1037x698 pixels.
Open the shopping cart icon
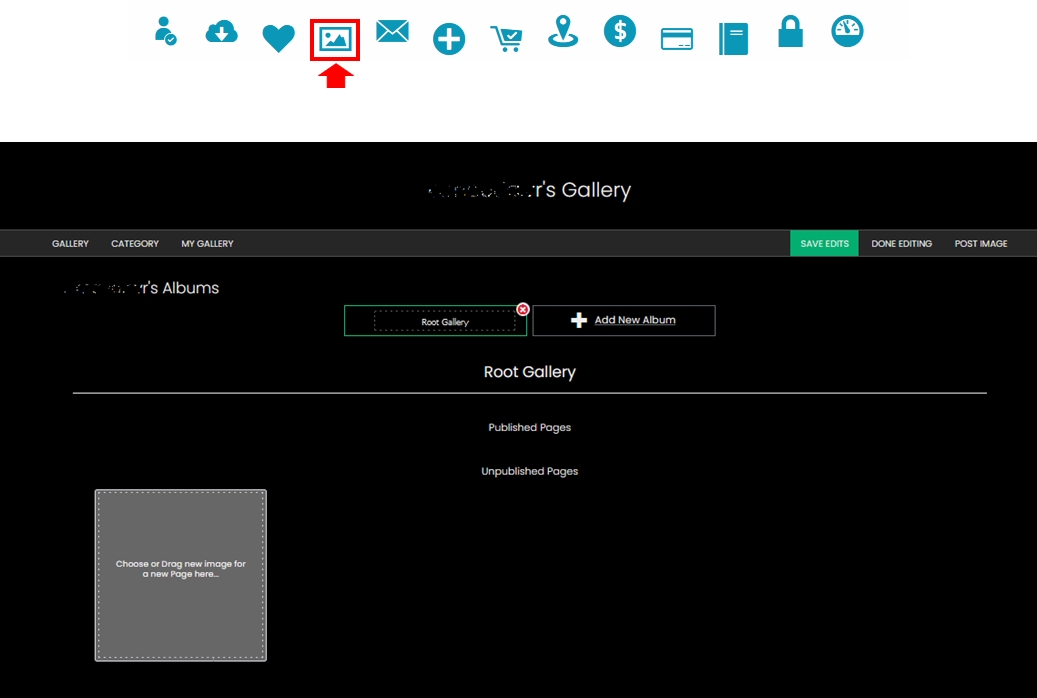point(506,39)
